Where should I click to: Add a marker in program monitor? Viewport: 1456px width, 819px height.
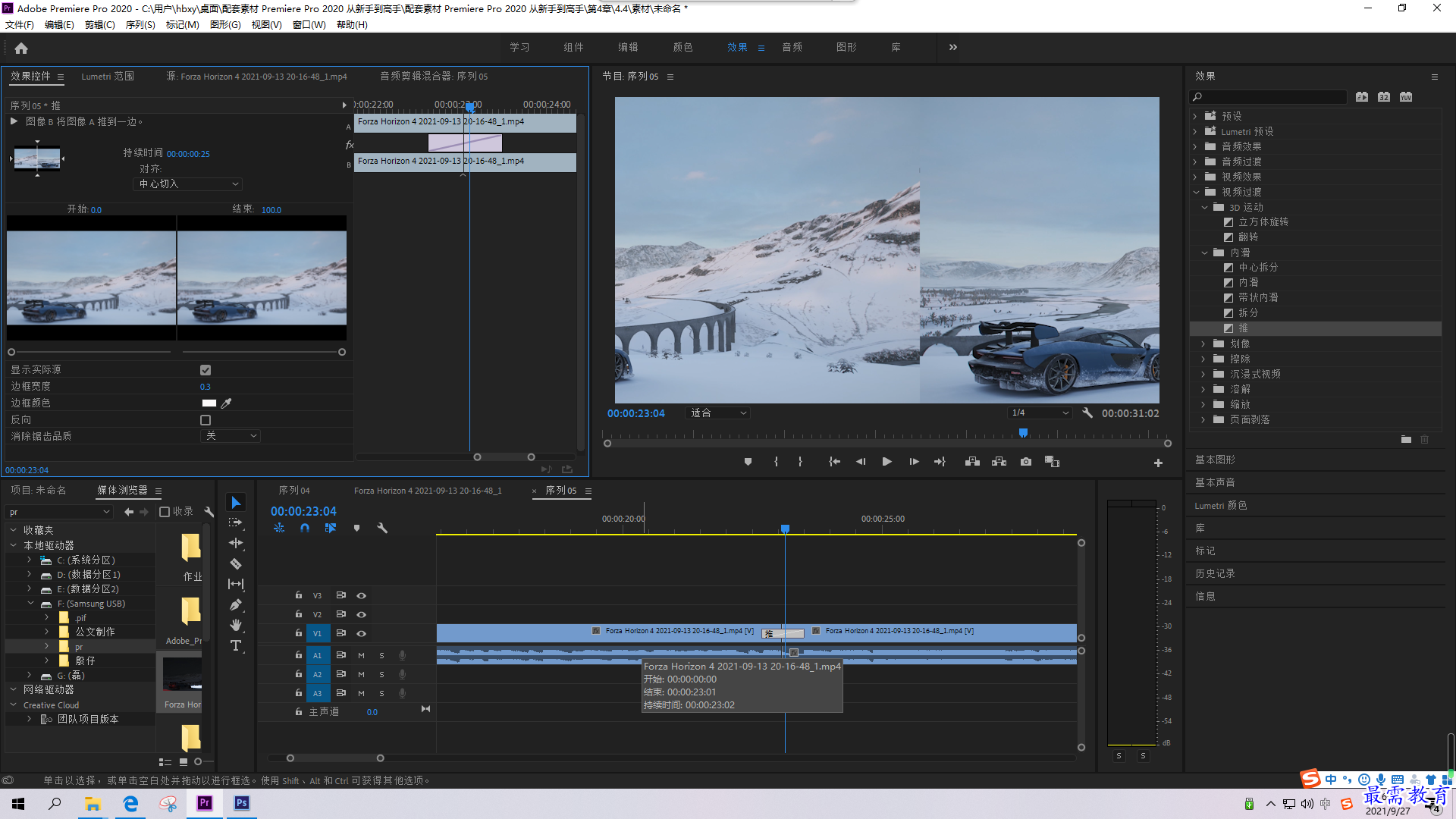click(748, 462)
